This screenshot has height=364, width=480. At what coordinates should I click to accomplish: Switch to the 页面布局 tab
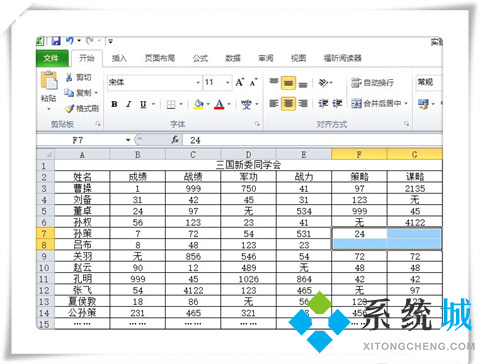tap(160, 58)
